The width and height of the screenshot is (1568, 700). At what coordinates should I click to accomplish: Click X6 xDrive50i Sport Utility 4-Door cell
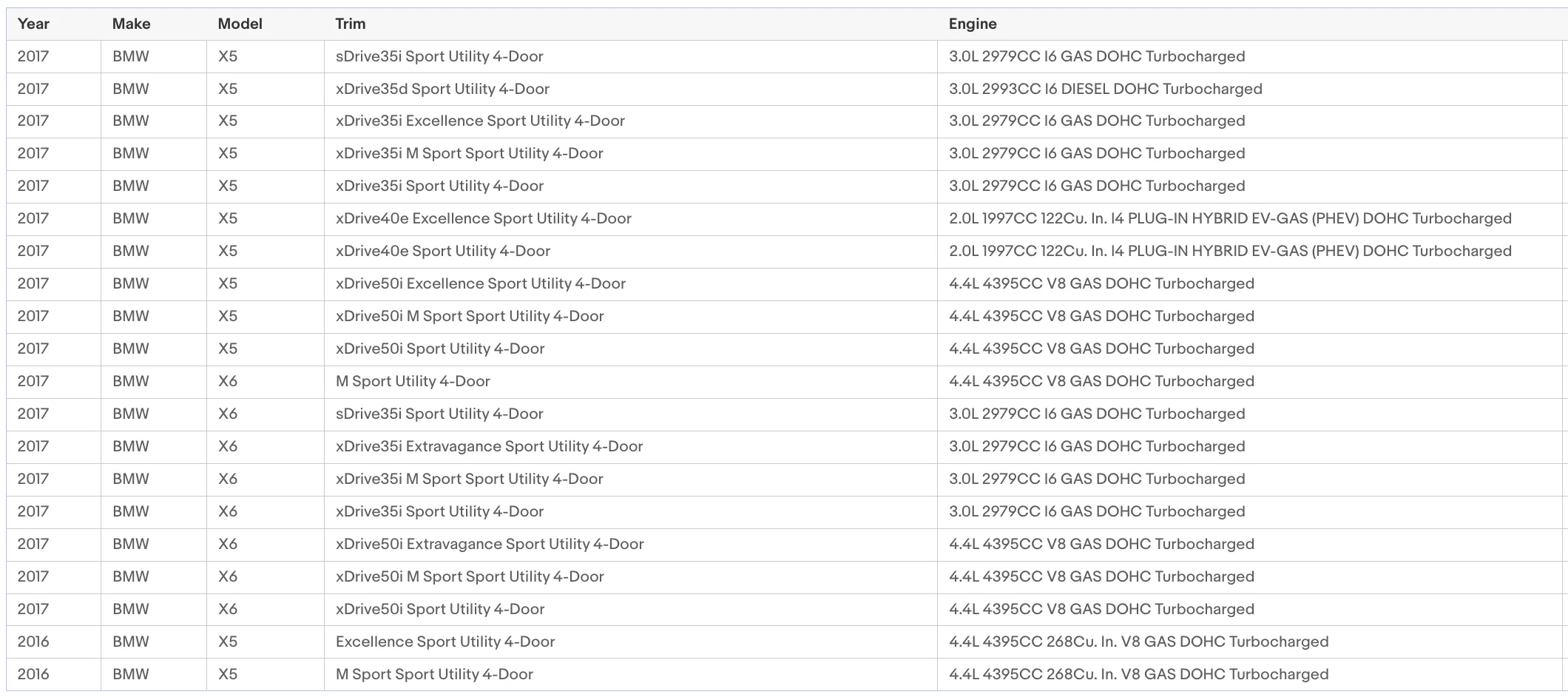coord(631,610)
